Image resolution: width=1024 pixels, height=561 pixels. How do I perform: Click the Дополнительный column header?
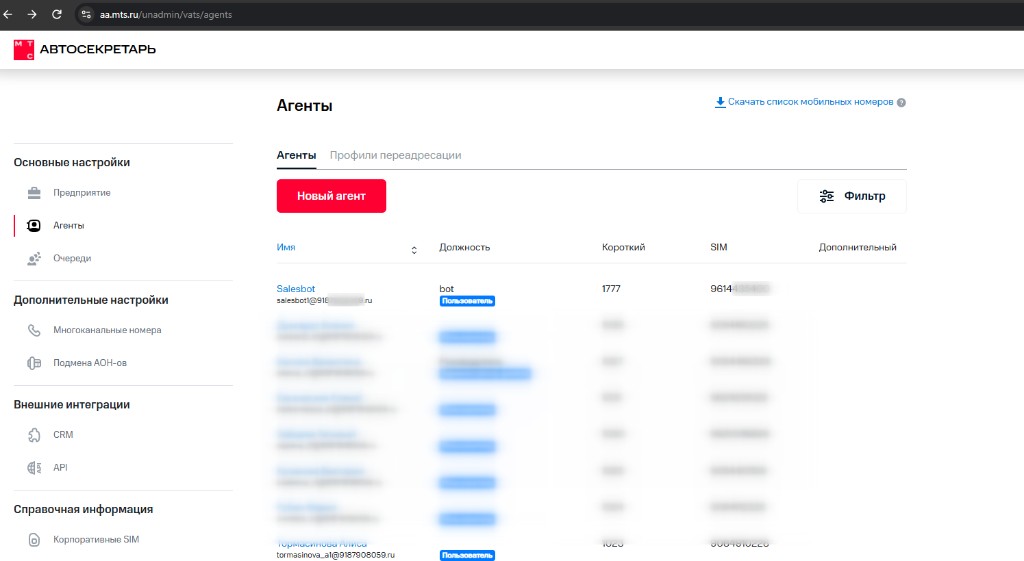tap(857, 248)
